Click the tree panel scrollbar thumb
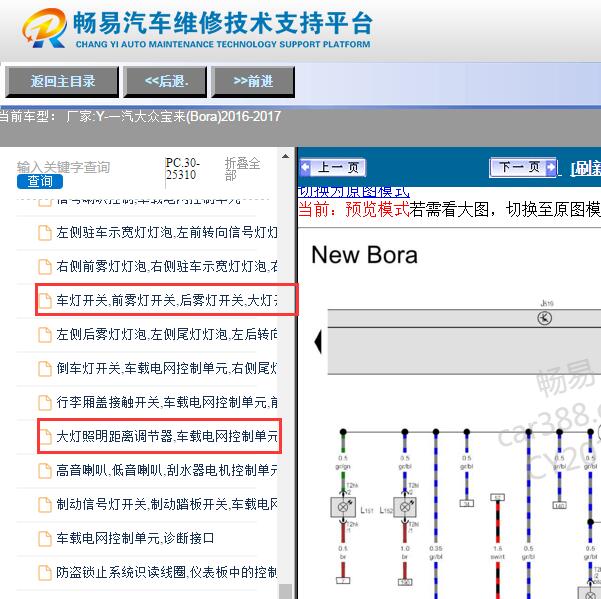This screenshot has width=601, height=599. [285, 591]
